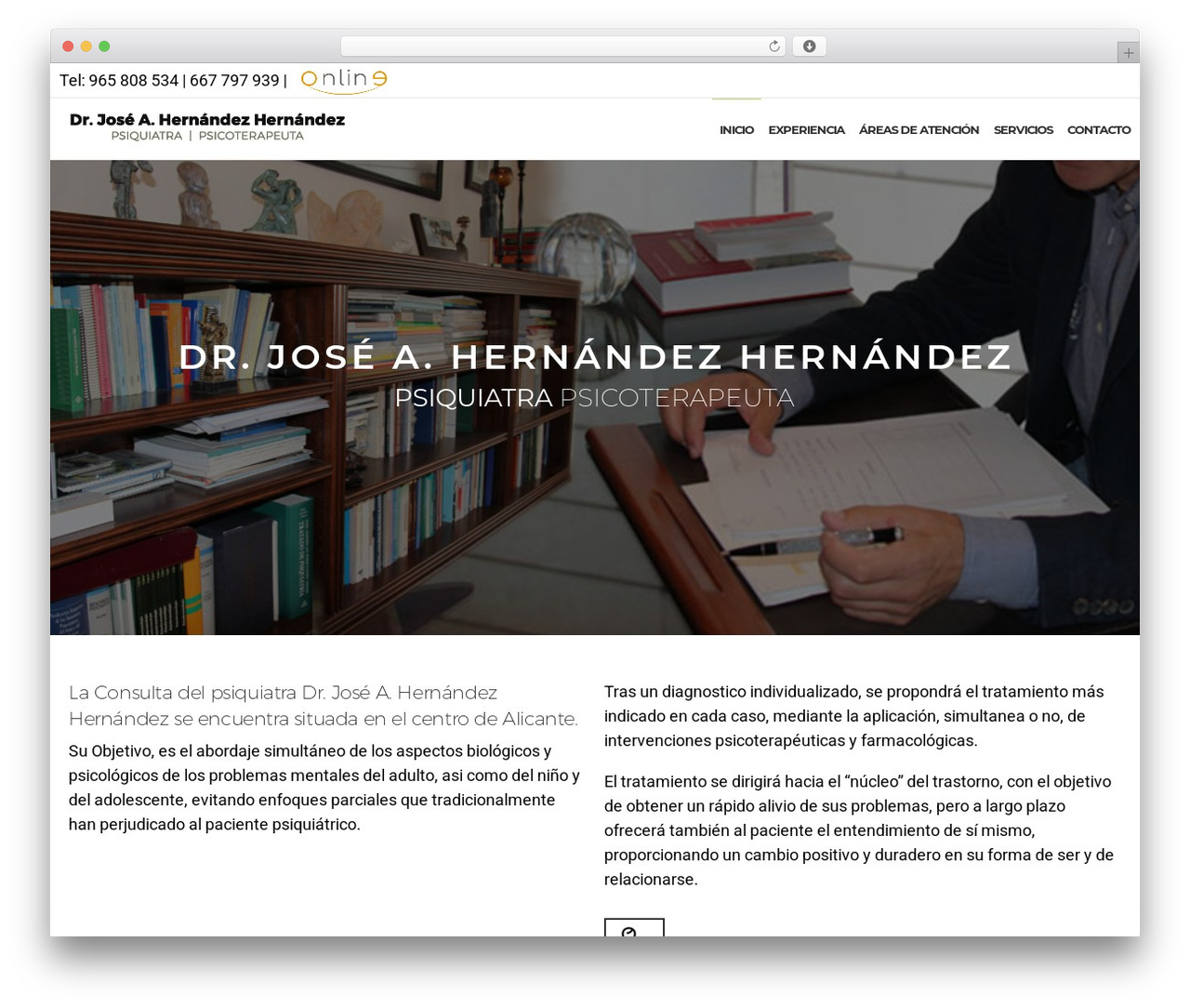The height and width of the screenshot is (1008, 1190).
Task: Click the paragraph starting 'Tras un diagnostico individualizado'
Action: [x=854, y=716]
